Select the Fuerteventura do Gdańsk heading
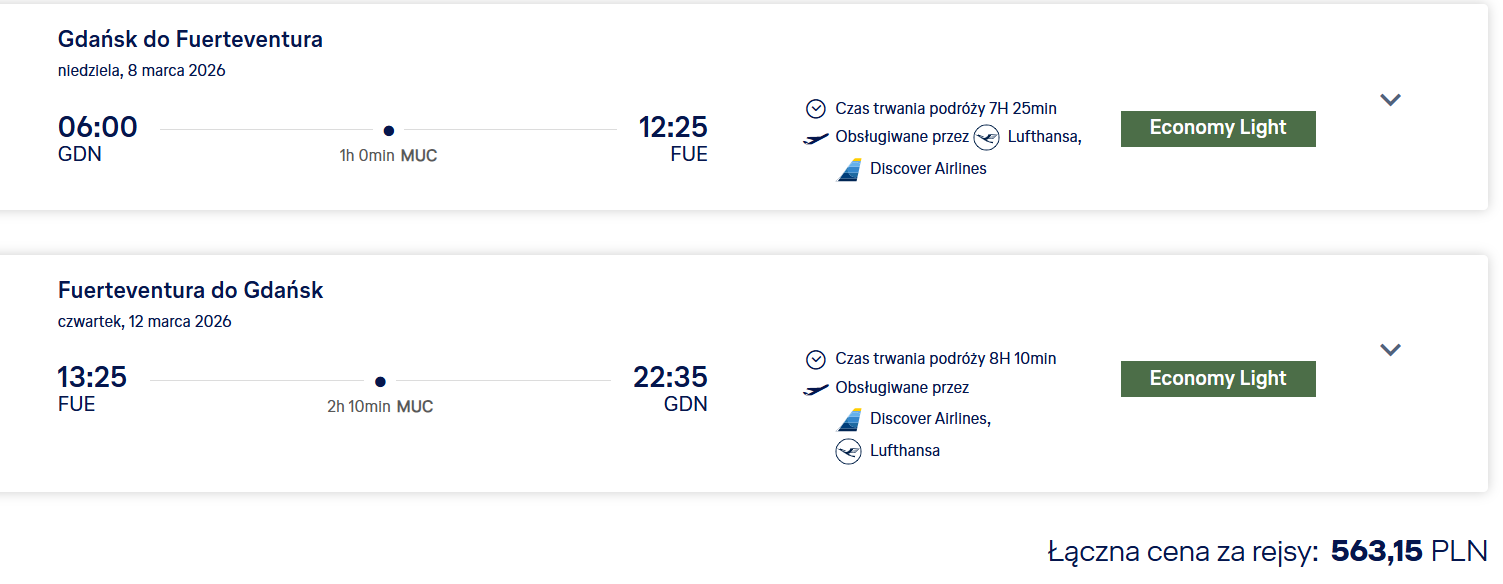 pyautogui.click(x=190, y=290)
